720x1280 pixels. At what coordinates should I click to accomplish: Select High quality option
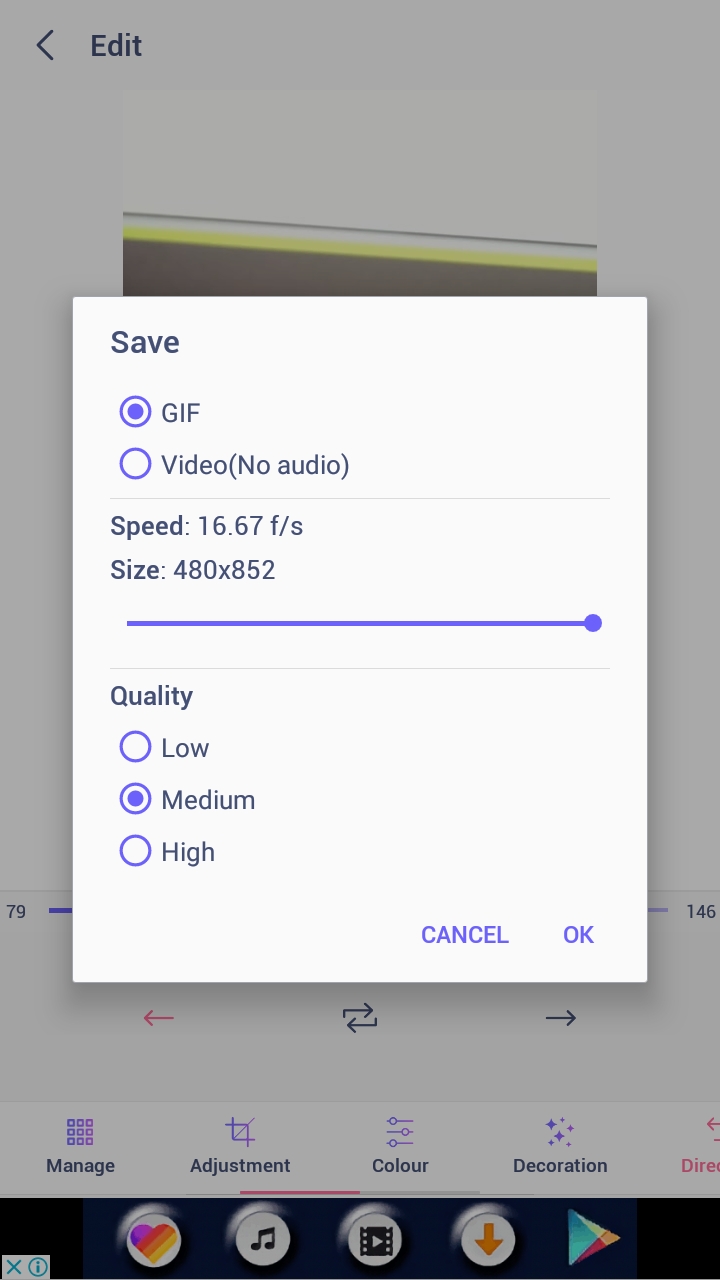(x=135, y=851)
